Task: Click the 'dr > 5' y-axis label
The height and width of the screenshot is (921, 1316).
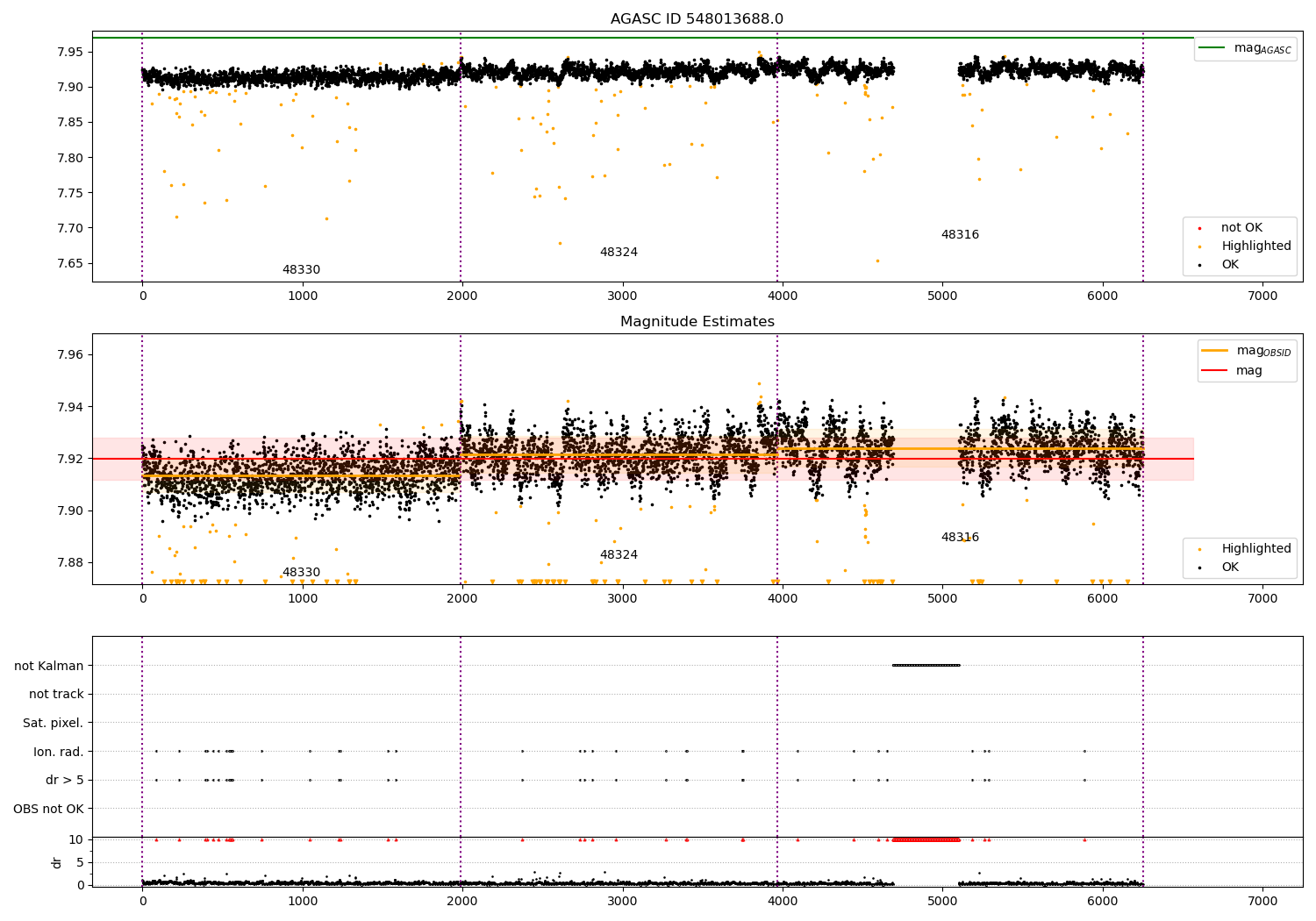Action: pos(65,780)
